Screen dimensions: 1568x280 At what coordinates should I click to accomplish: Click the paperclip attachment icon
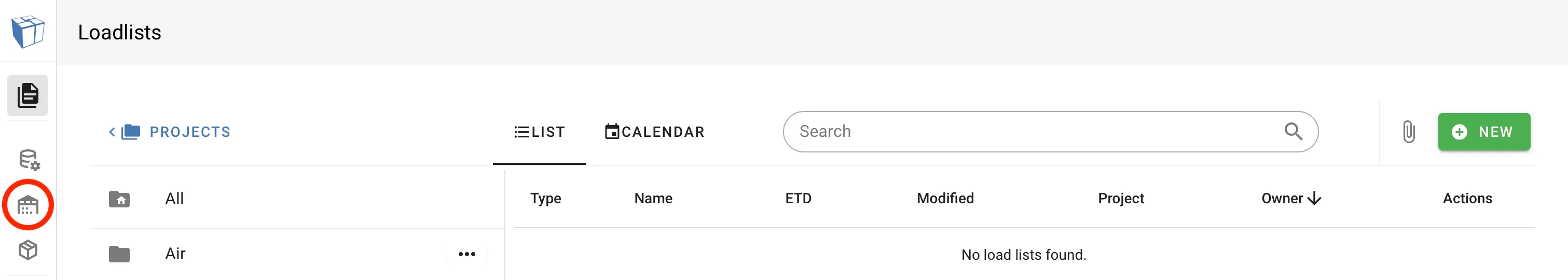tap(1409, 132)
